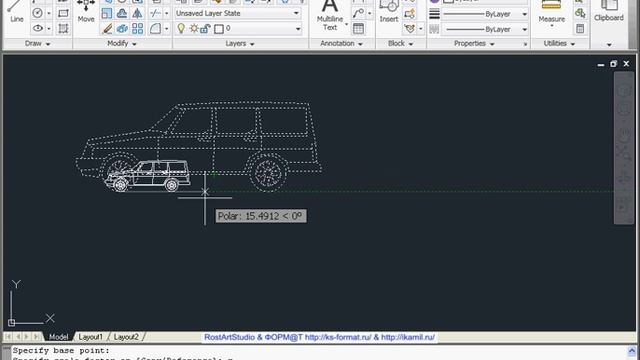Select the Fillet tool
This screenshot has width=640, height=360.
[x=155, y=29]
